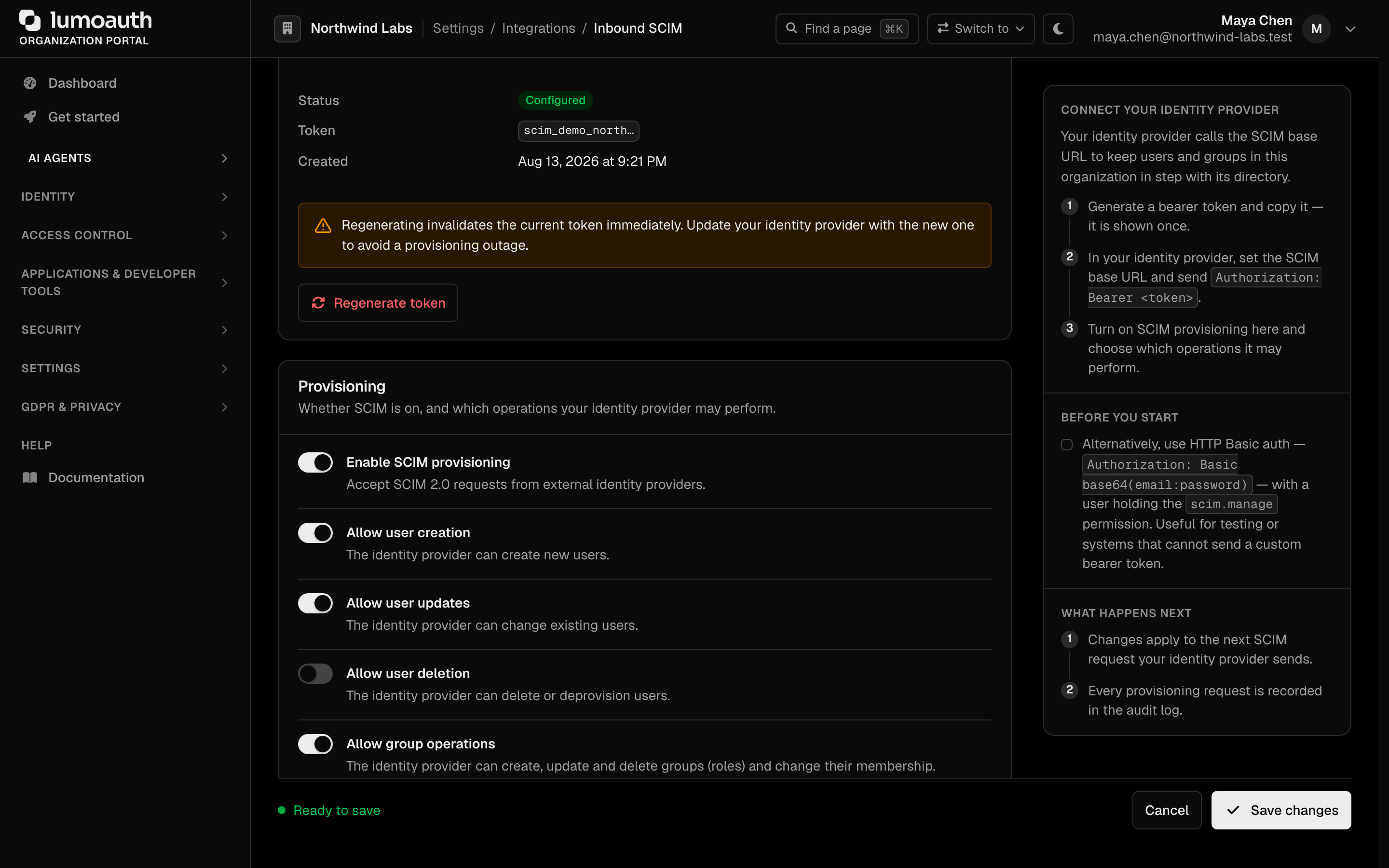Expand the Access Control chevron
1389x868 pixels.
[224, 235]
